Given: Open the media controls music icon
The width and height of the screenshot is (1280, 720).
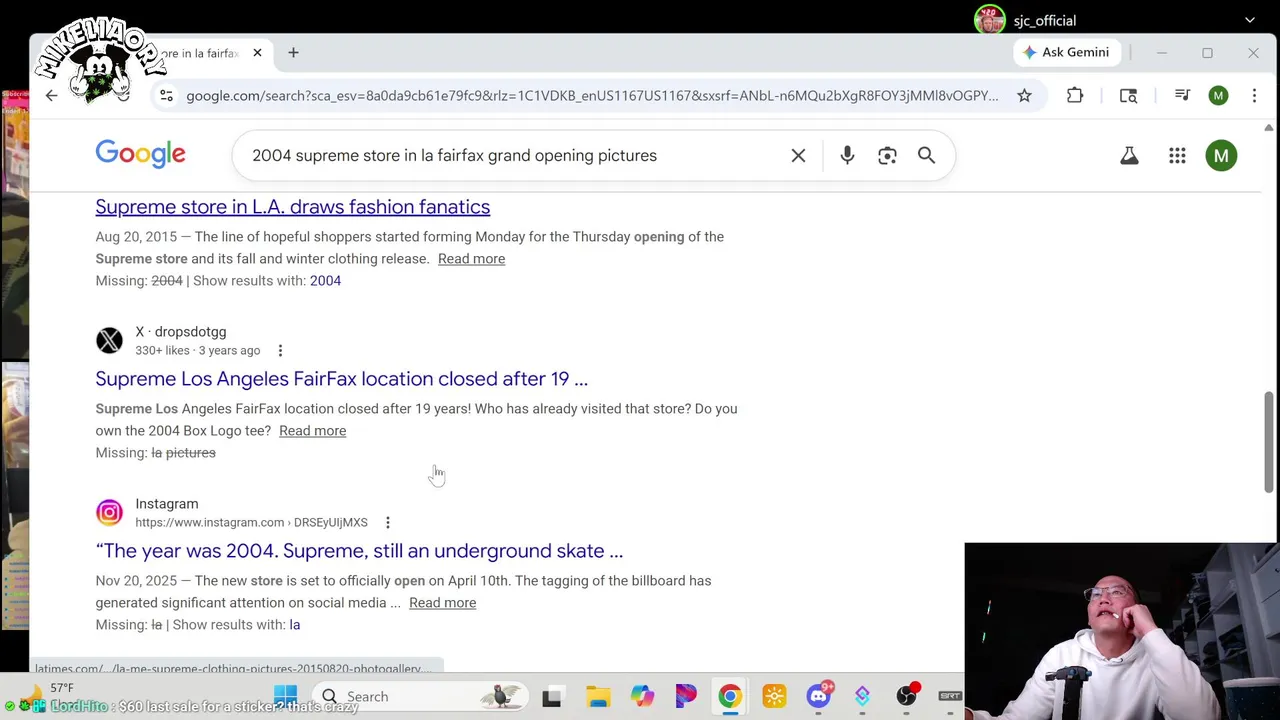Looking at the screenshot, I should tap(1182, 95).
